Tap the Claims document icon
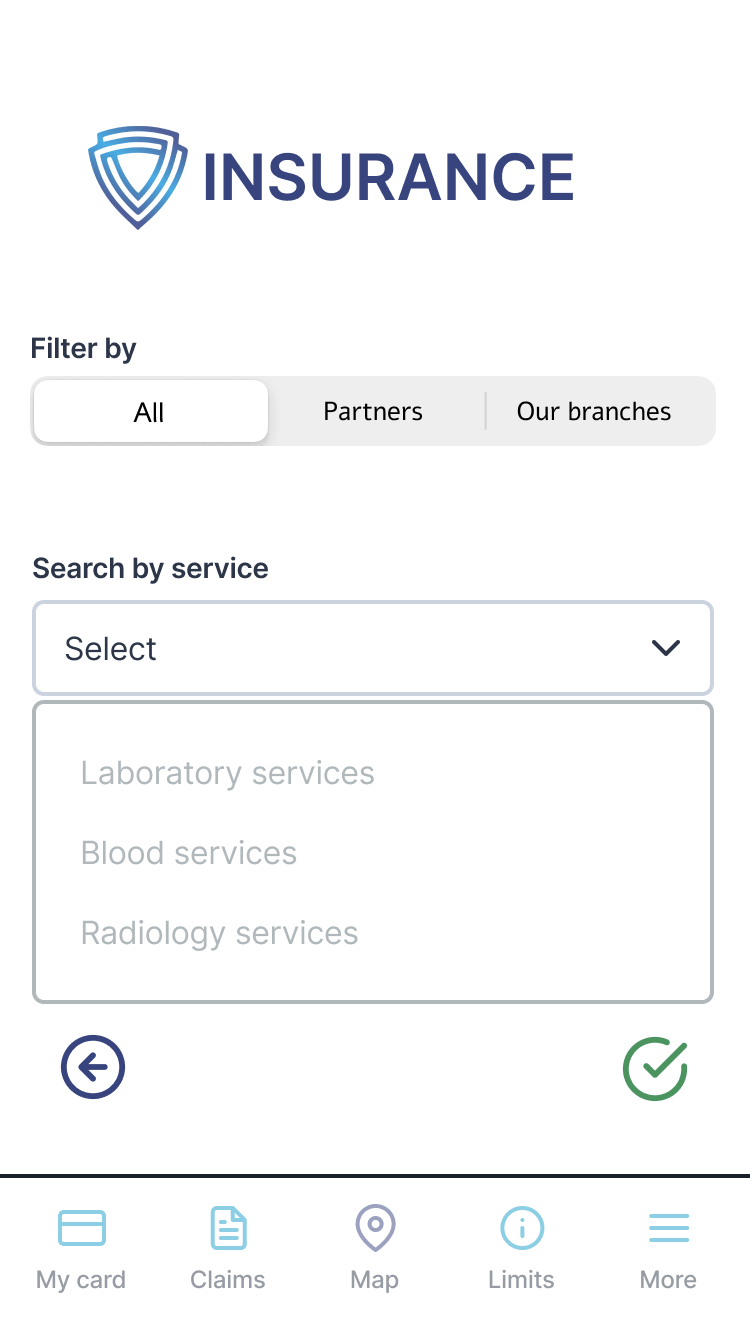The height and width of the screenshot is (1334, 750). pyautogui.click(x=228, y=1228)
